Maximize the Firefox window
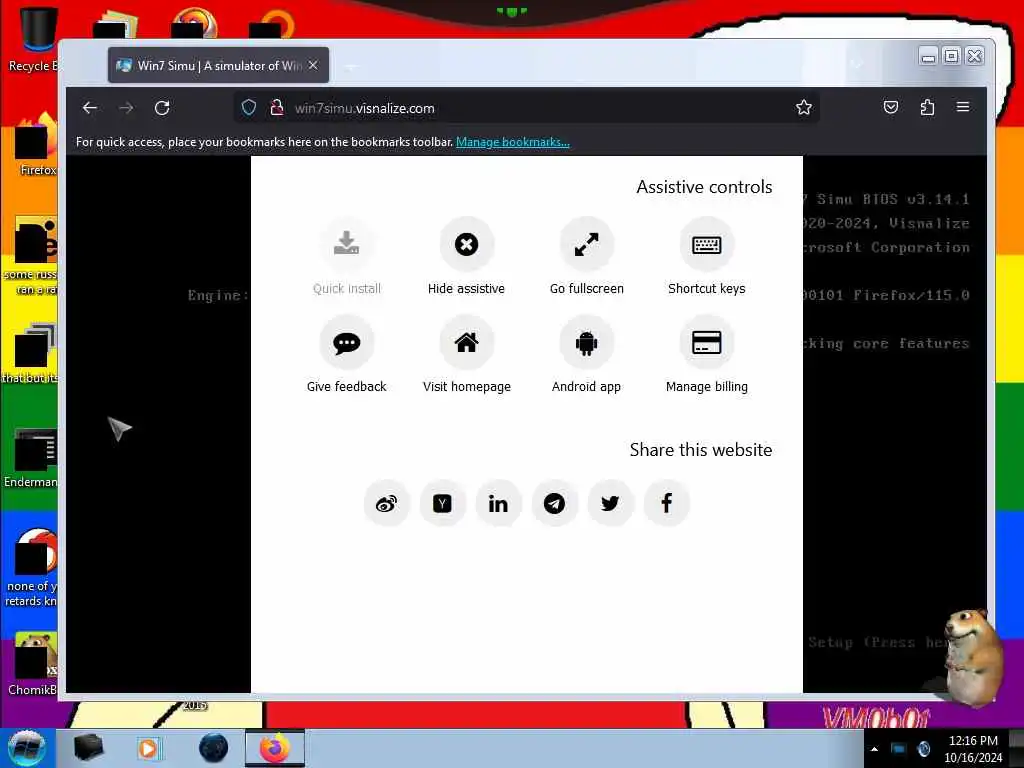 coord(952,56)
